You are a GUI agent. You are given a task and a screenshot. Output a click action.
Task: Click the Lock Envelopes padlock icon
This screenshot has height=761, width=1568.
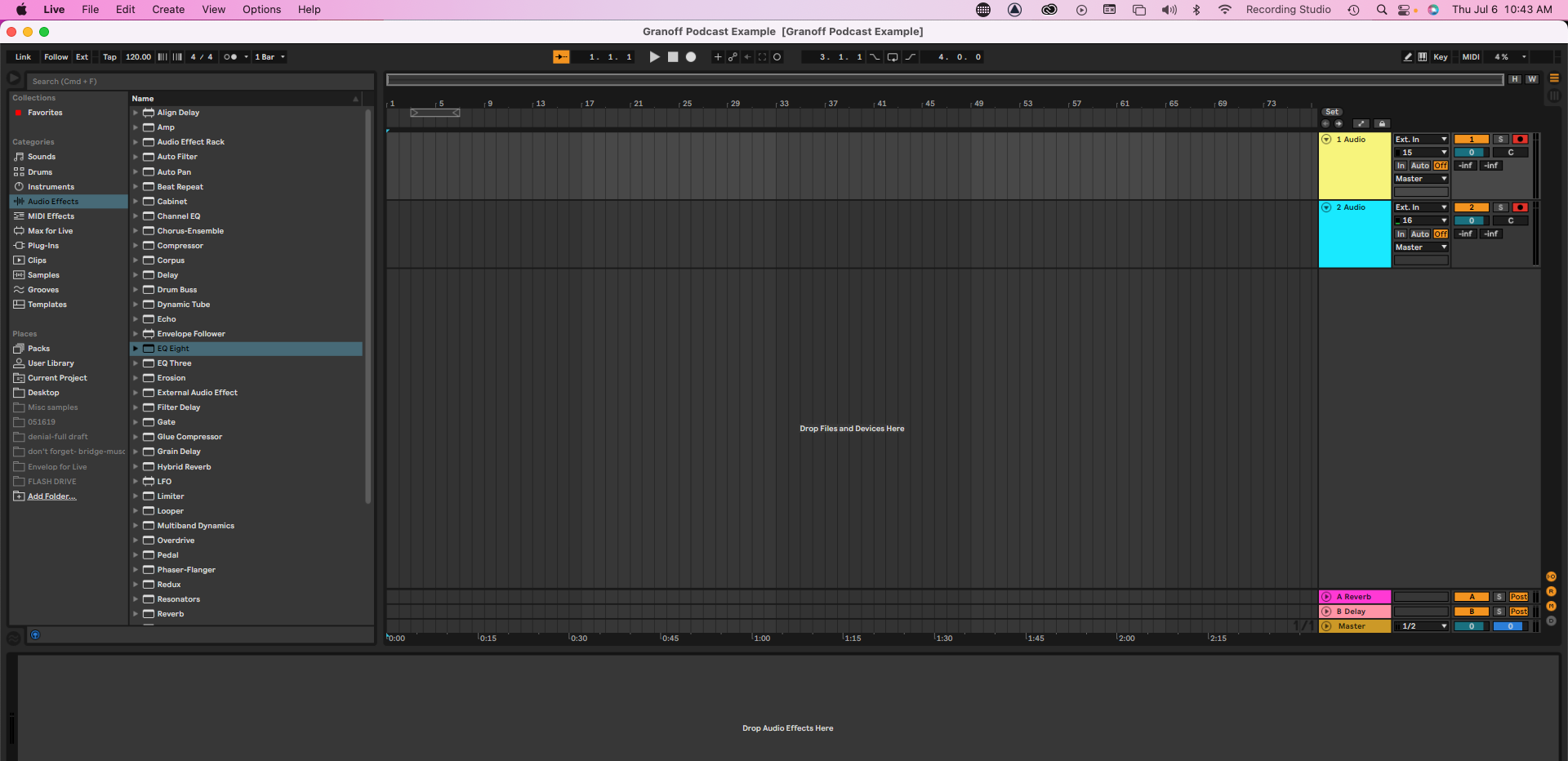click(1382, 124)
